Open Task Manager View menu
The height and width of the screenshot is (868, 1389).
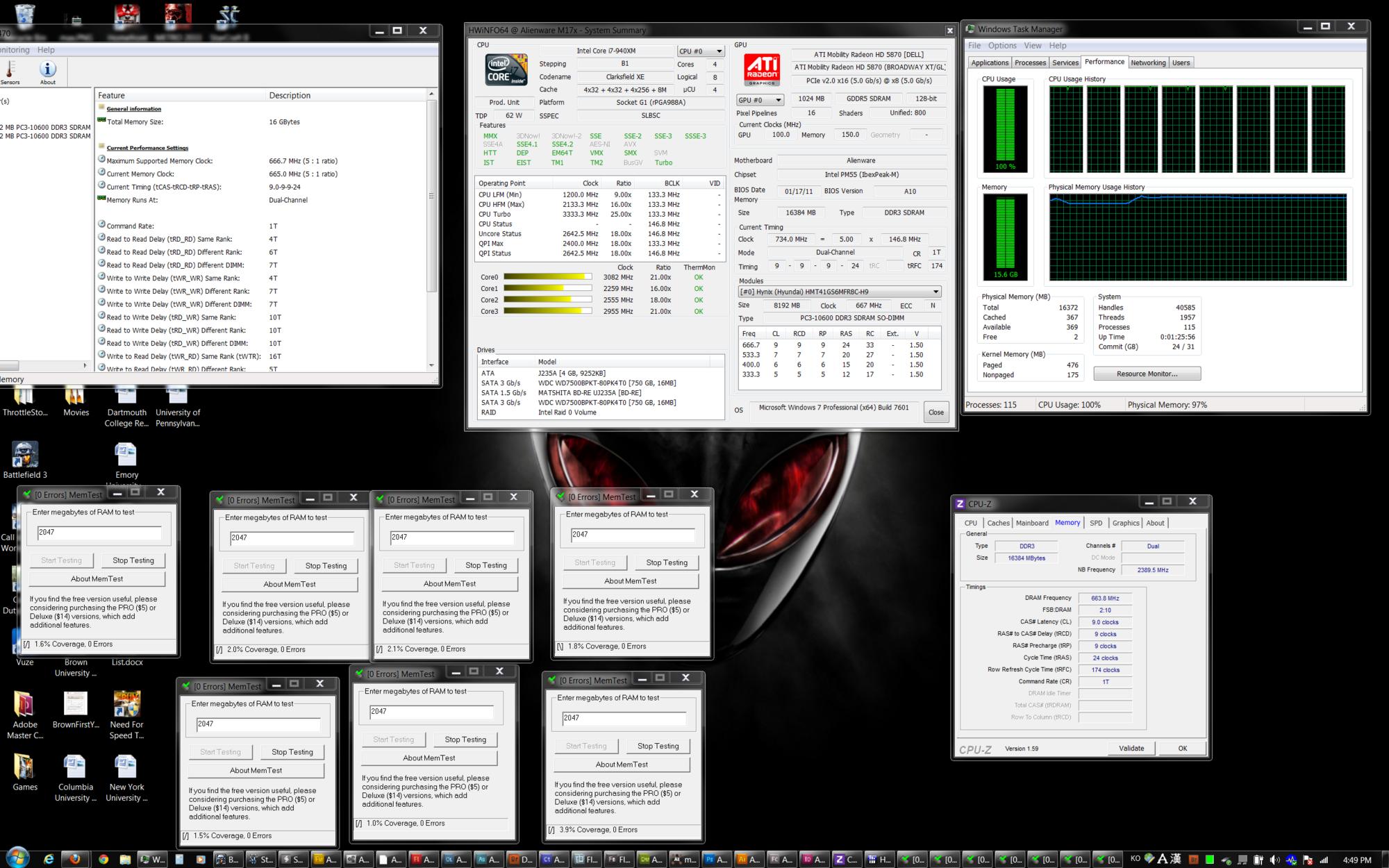pyautogui.click(x=1033, y=46)
